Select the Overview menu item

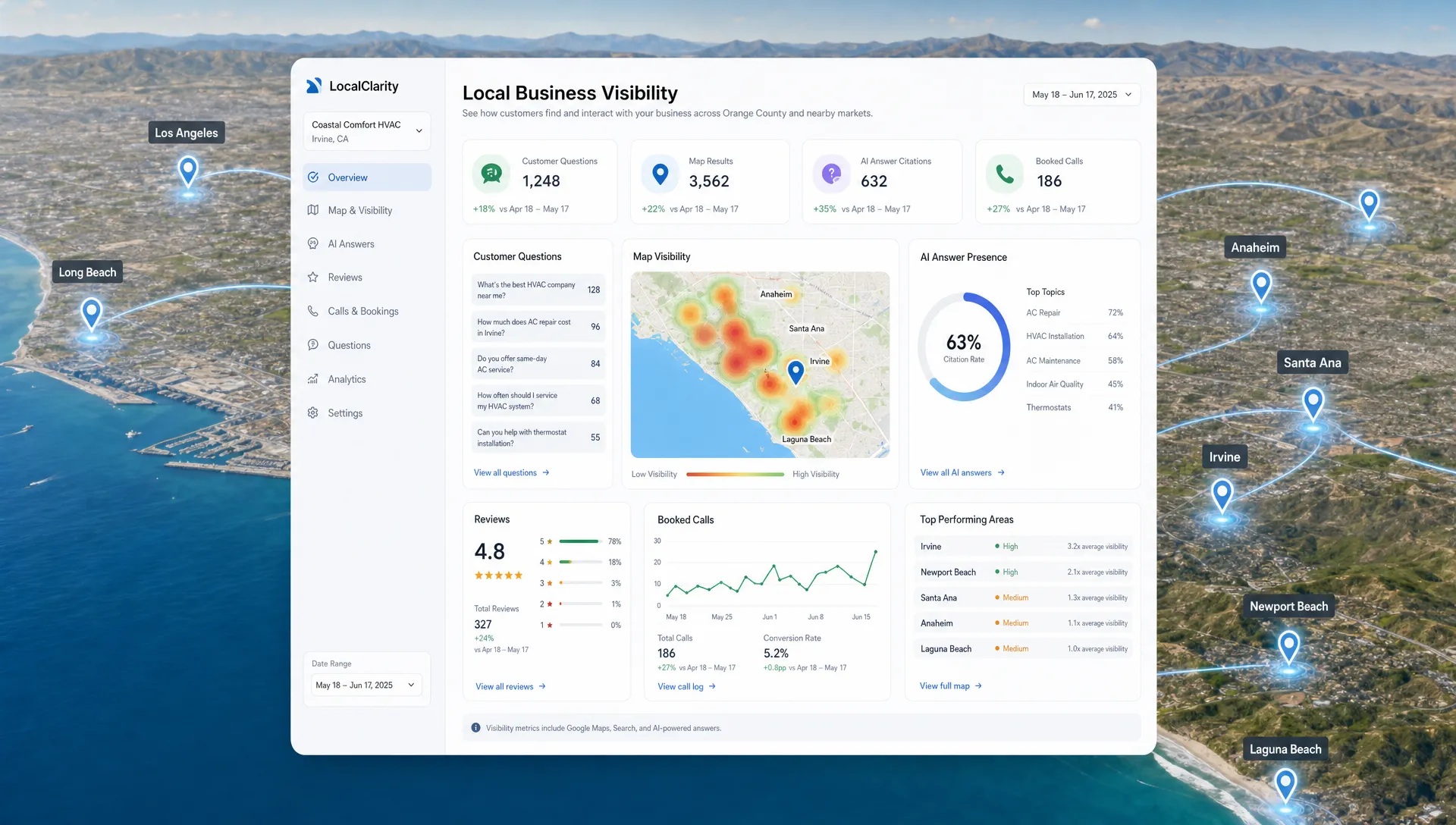[x=367, y=177]
